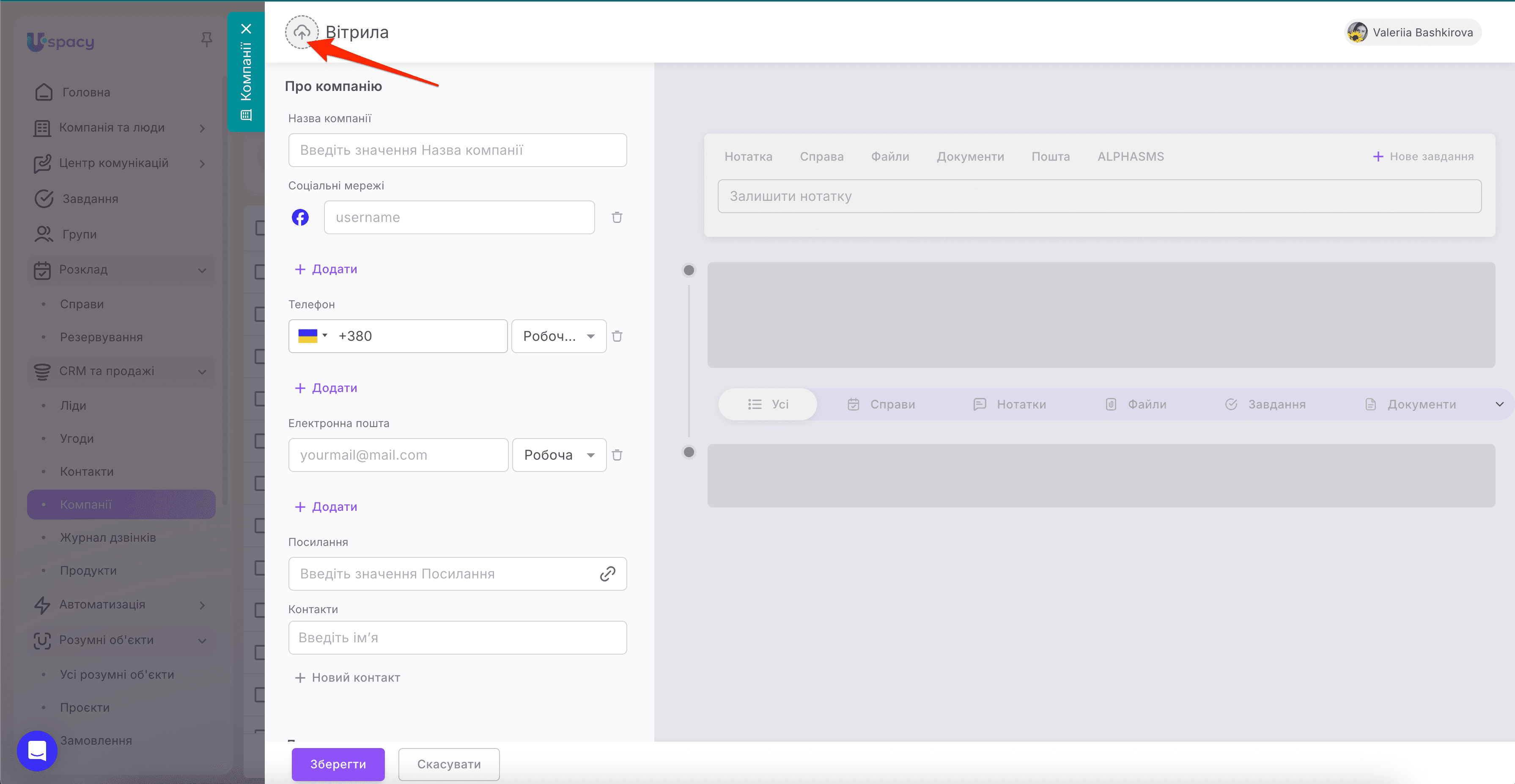Expand the activity filter tabs chevron
Screen dimensions: 1515x784
click(x=1499, y=404)
